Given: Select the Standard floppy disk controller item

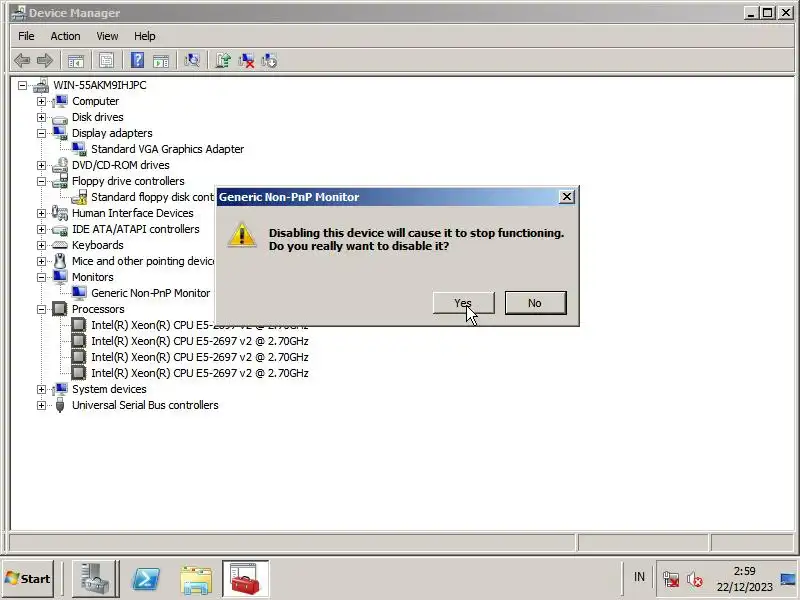Looking at the screenshot, I should click(x=153, y=197).
